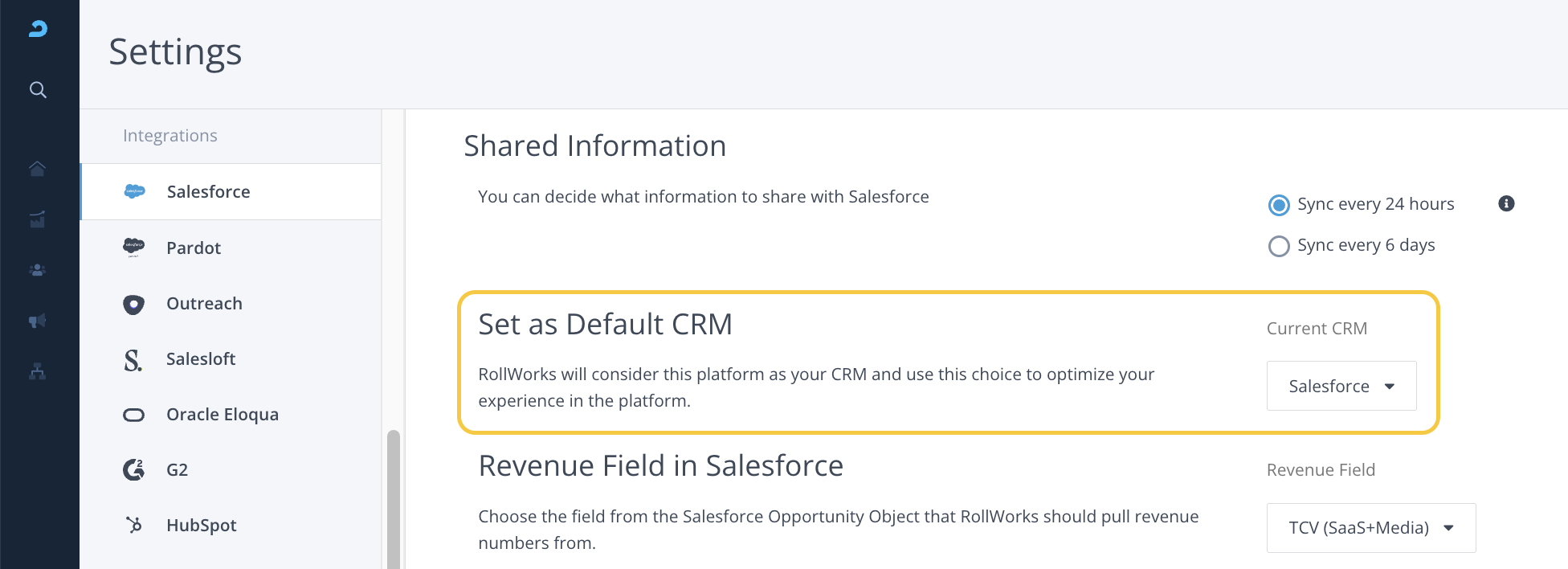Image resolution: width=1568 pixels, height=569 pixels.
Task: Open the analytics chart sidebar icon
Action: coord(37,219)
